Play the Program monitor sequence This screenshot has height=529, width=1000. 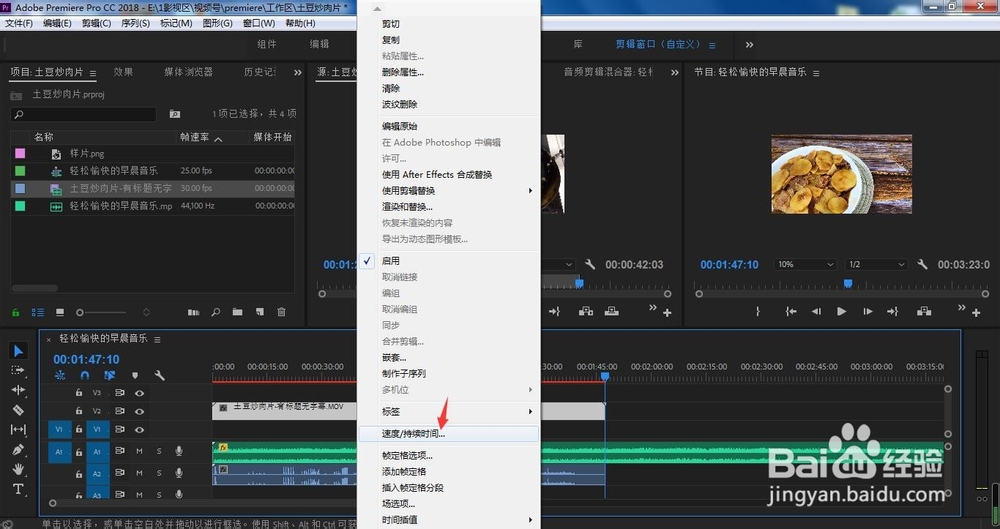[x=841, y=311]
